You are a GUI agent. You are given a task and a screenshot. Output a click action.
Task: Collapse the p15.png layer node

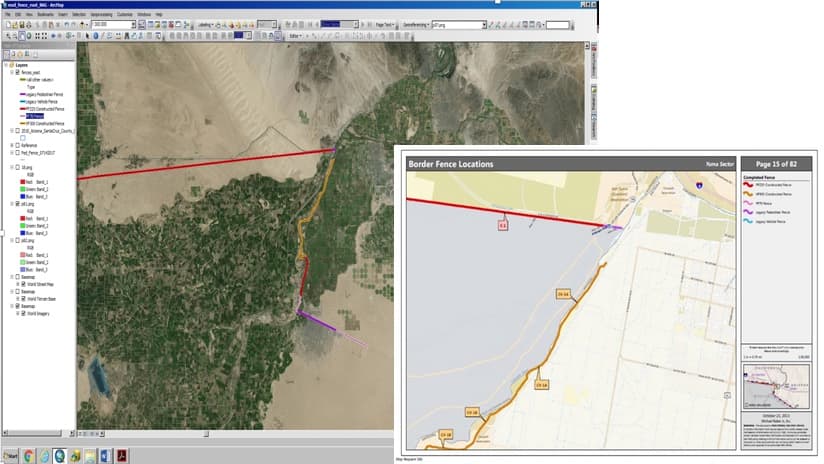(x=12, y=203)
